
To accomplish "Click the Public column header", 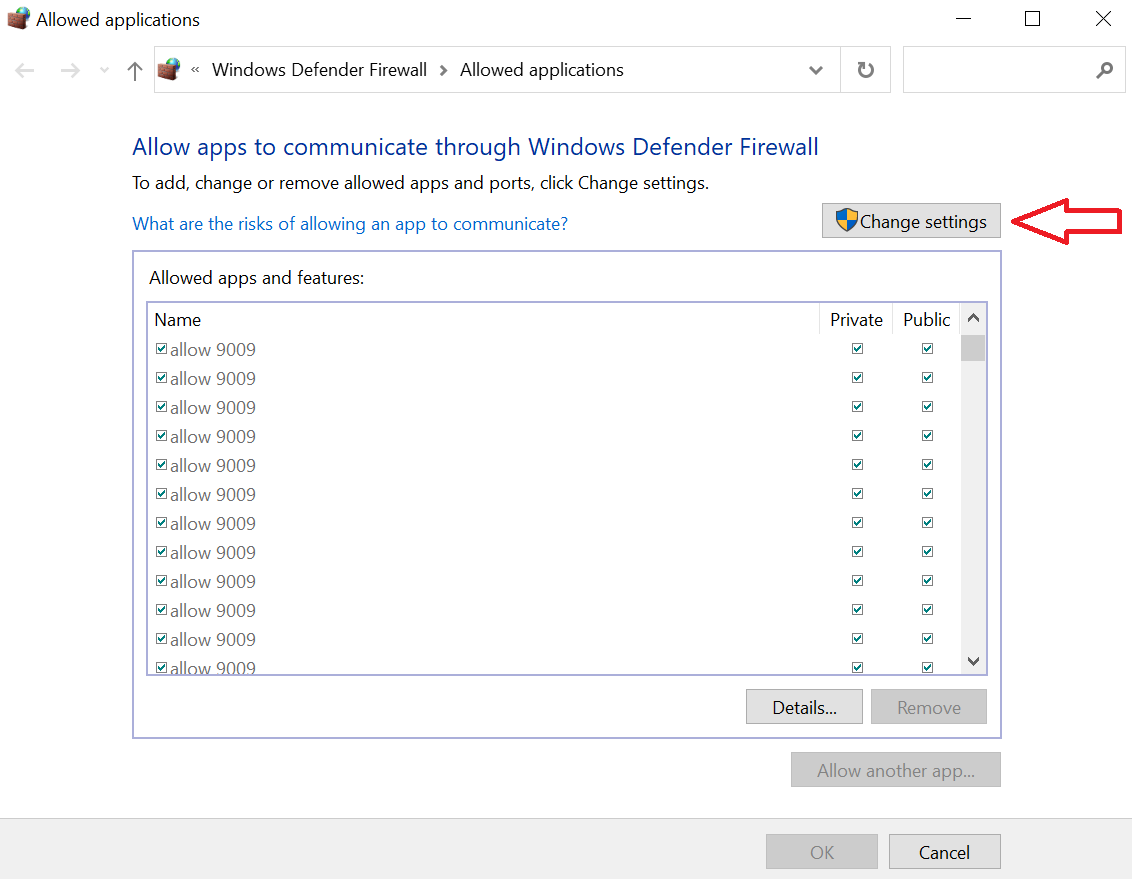I will pos(926,319).
